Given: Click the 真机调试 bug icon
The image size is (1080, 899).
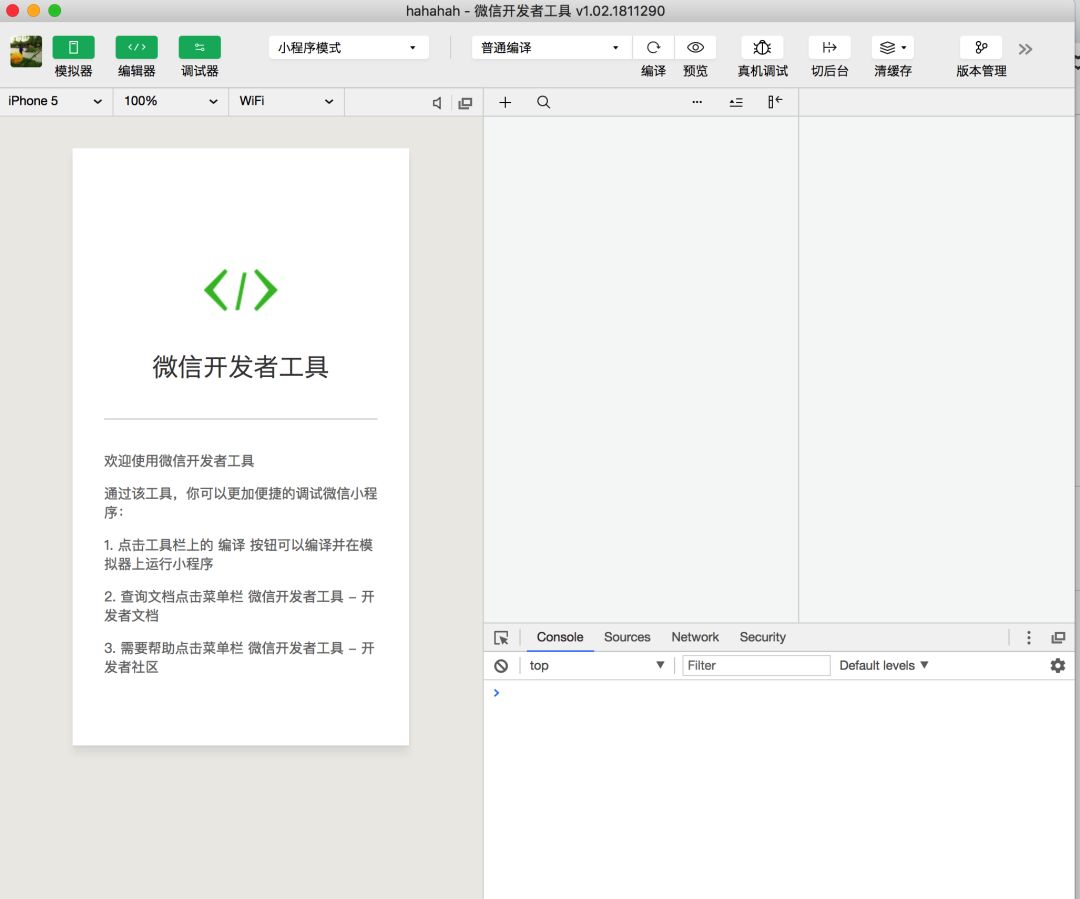Looking at the screenshot, I should [762, 48].
